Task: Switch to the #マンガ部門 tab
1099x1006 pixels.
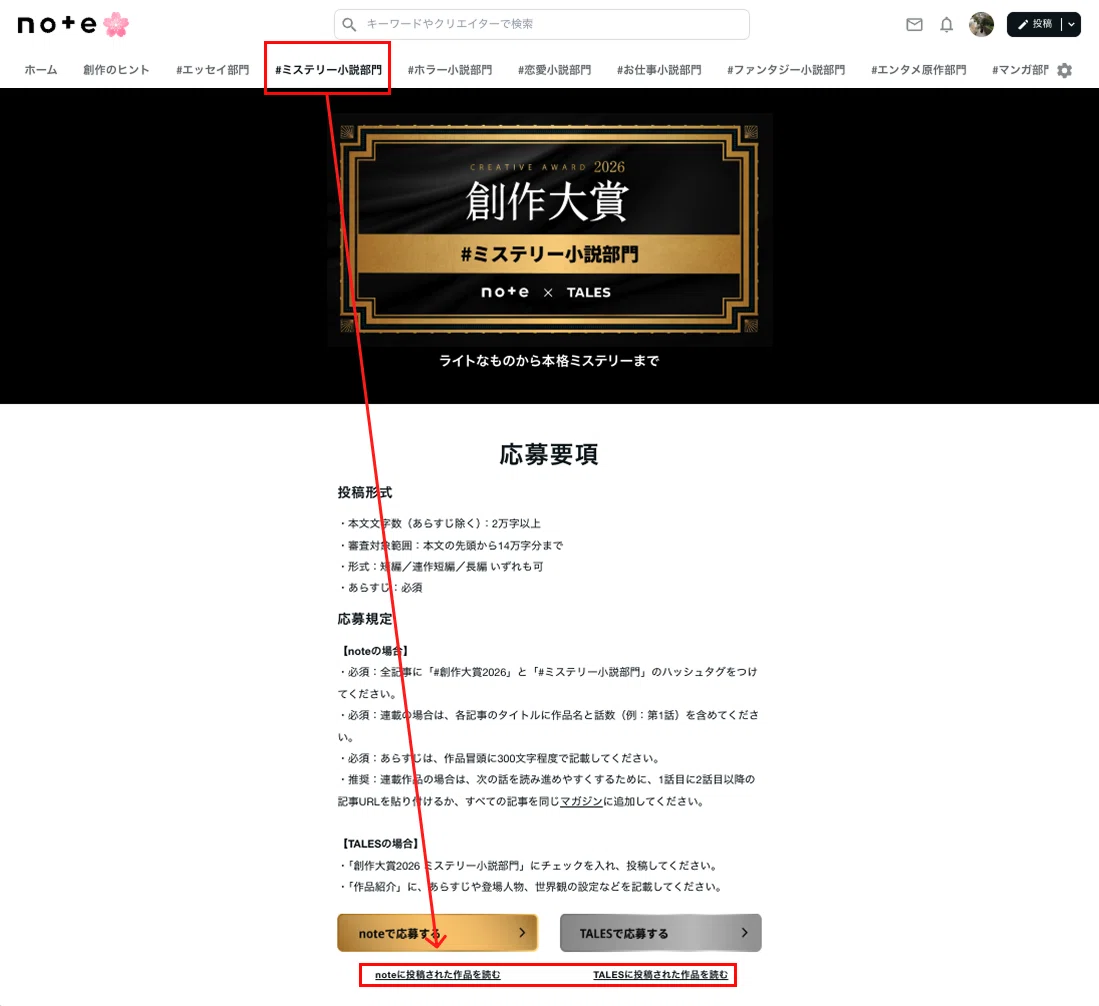Action: [1020, 70]
